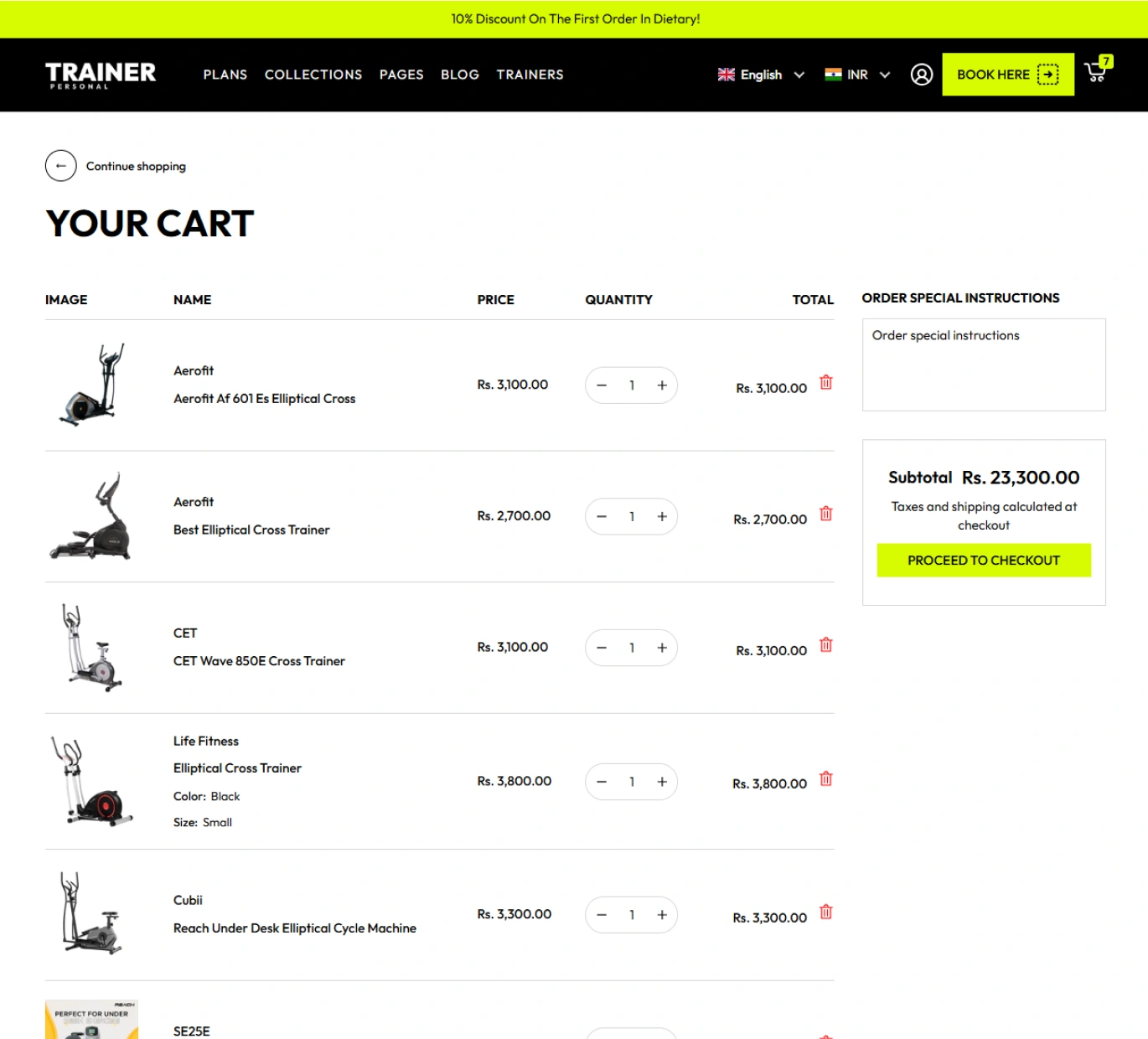Increase quantity of Aerofit Af 601 Es Elliptical
This screenshot has width=1148, height=1039.
point(662,385)
